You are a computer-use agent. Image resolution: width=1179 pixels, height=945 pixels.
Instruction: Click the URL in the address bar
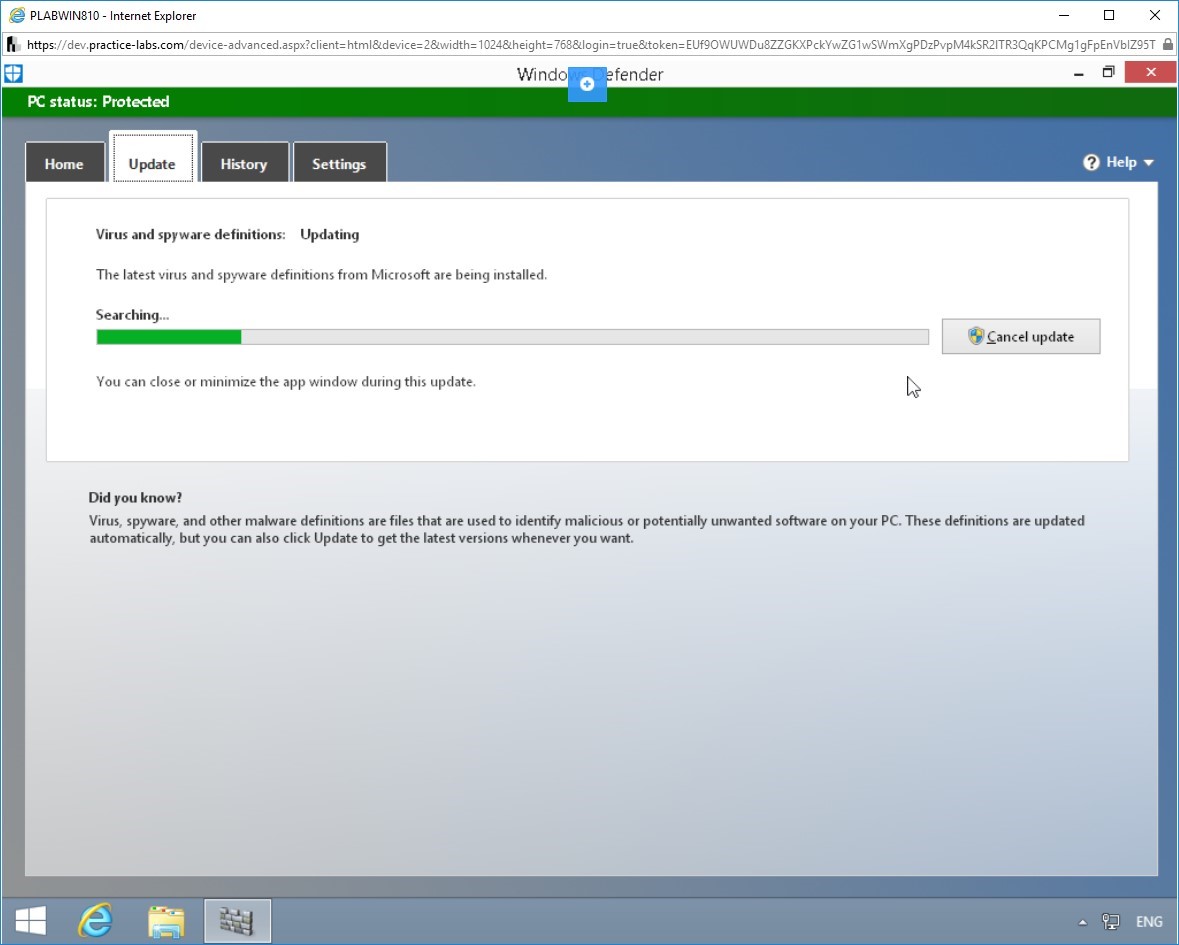(591, 44)
